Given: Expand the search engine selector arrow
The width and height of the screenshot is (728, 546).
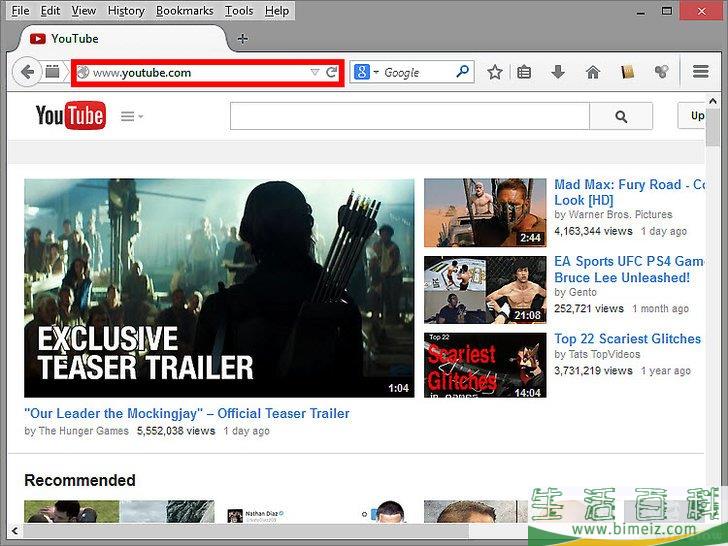Looking at the screenshot, I should coord(376,72).
